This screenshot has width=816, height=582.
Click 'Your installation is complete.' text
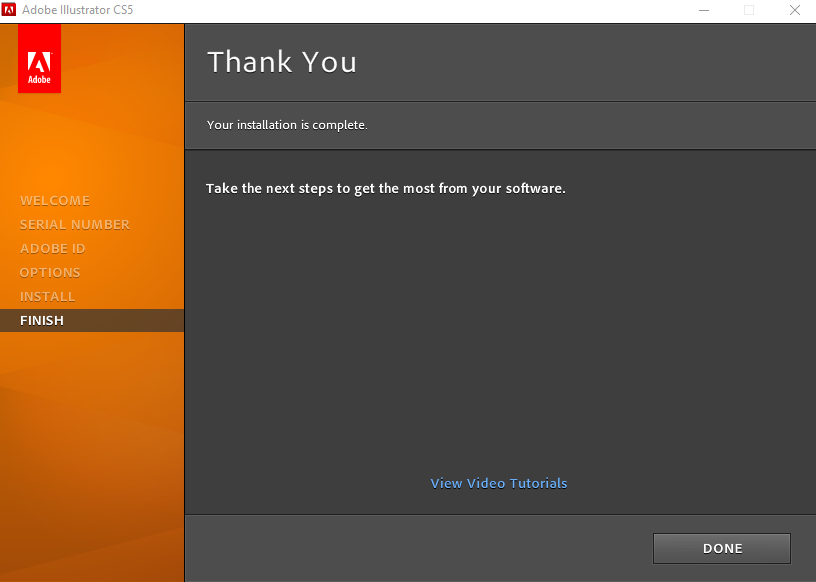coord(287,125)
